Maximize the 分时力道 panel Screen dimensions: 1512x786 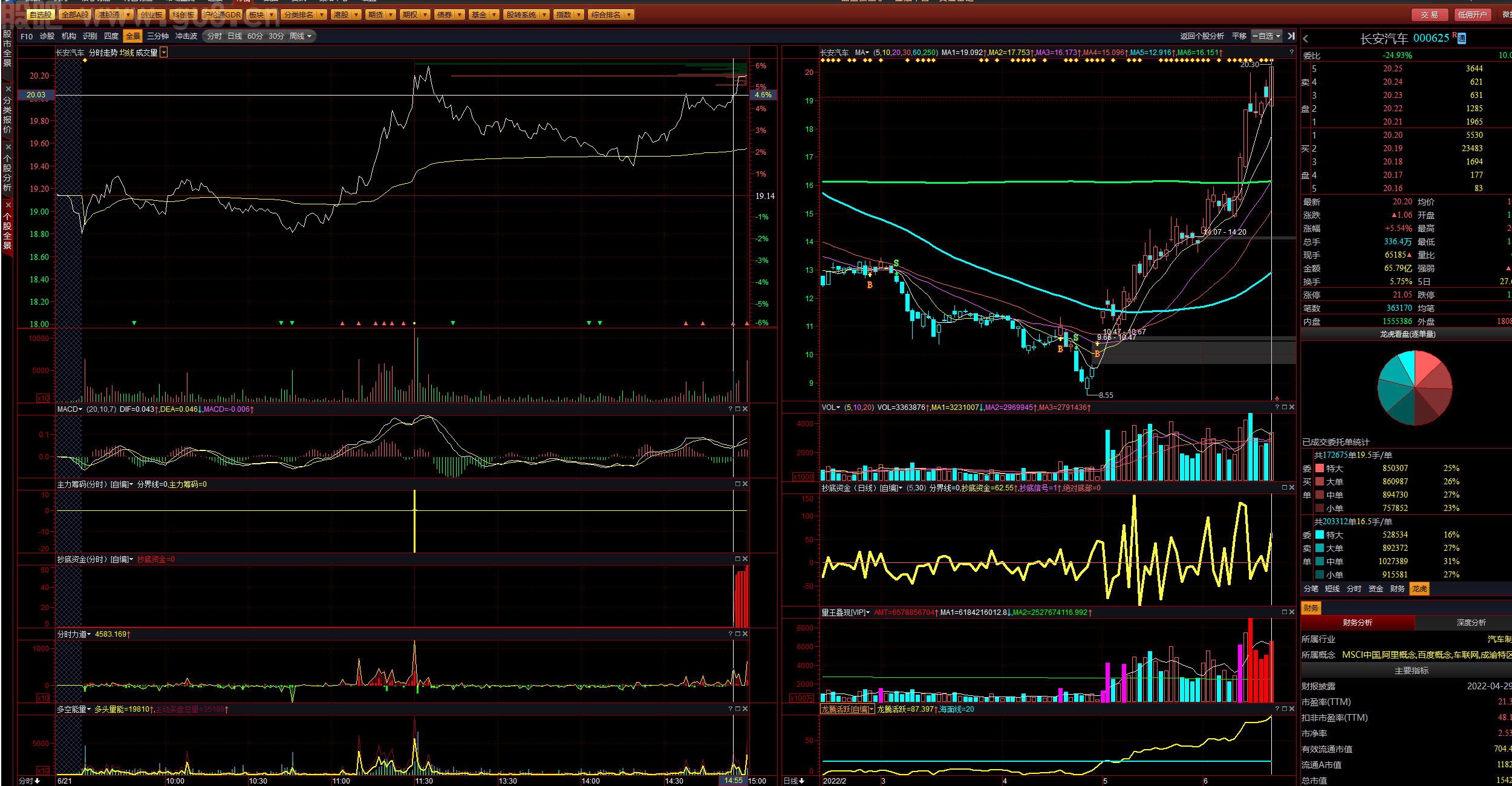738,634
